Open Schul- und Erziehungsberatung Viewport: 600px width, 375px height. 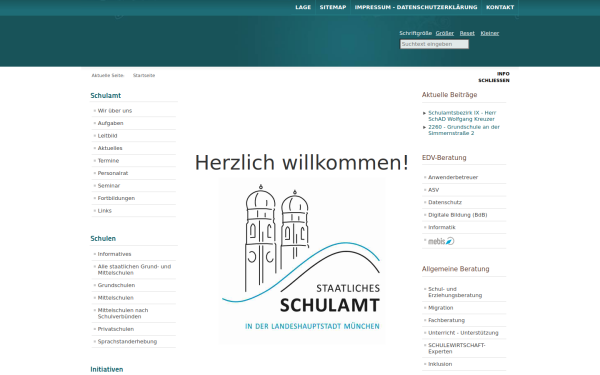(x=455, y=292)
